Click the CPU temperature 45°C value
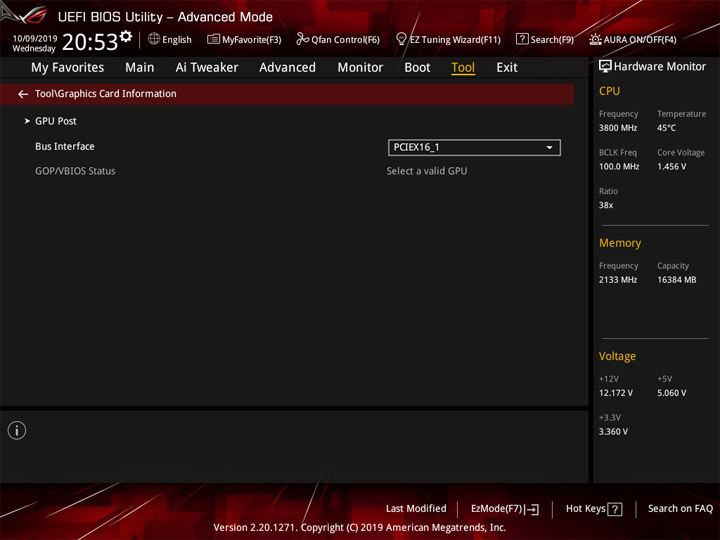 pyautogui.click(x=666, y=128)
